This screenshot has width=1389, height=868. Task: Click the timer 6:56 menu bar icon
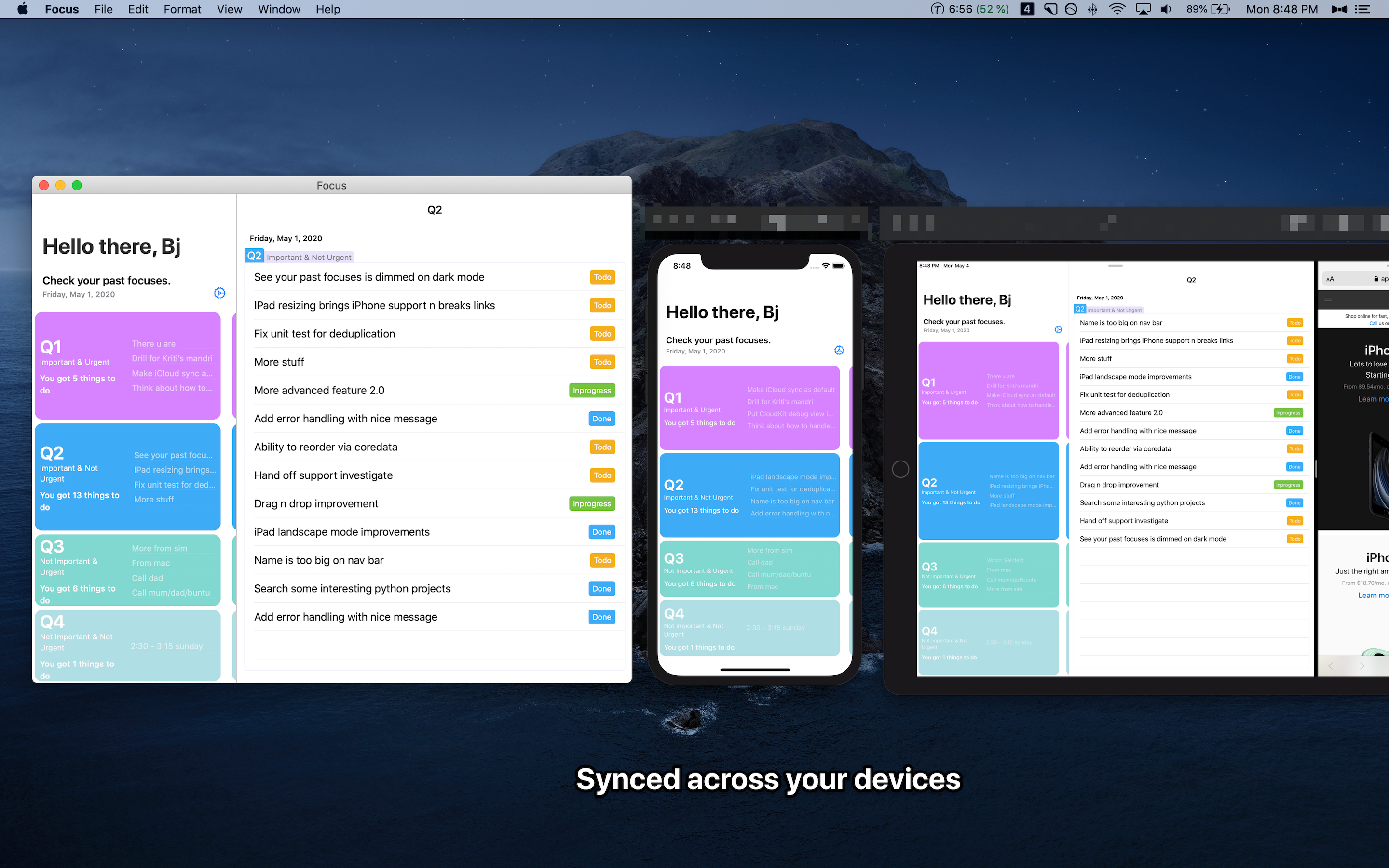pos(969,9)
